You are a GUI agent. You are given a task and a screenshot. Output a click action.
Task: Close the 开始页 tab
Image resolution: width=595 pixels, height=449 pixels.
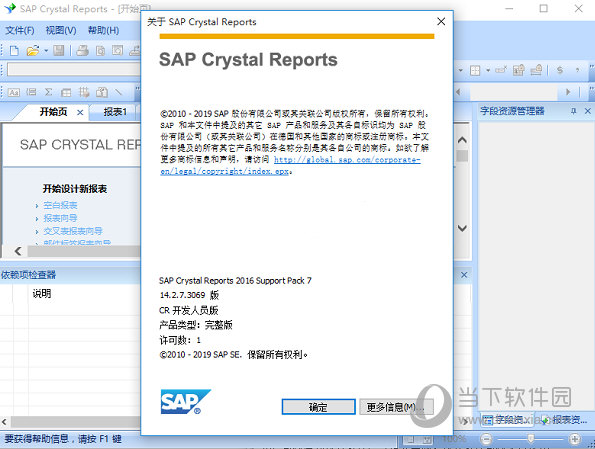click(x=80, y=112)
